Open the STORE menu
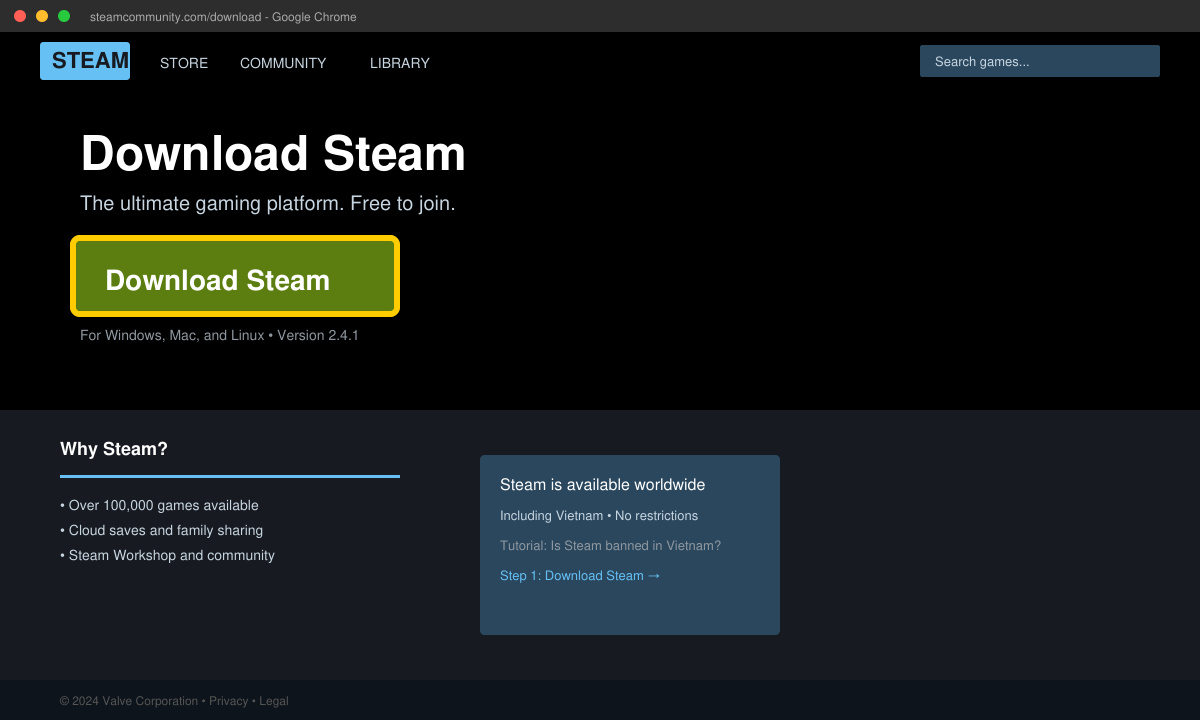1200x720 pixels. 184,63
